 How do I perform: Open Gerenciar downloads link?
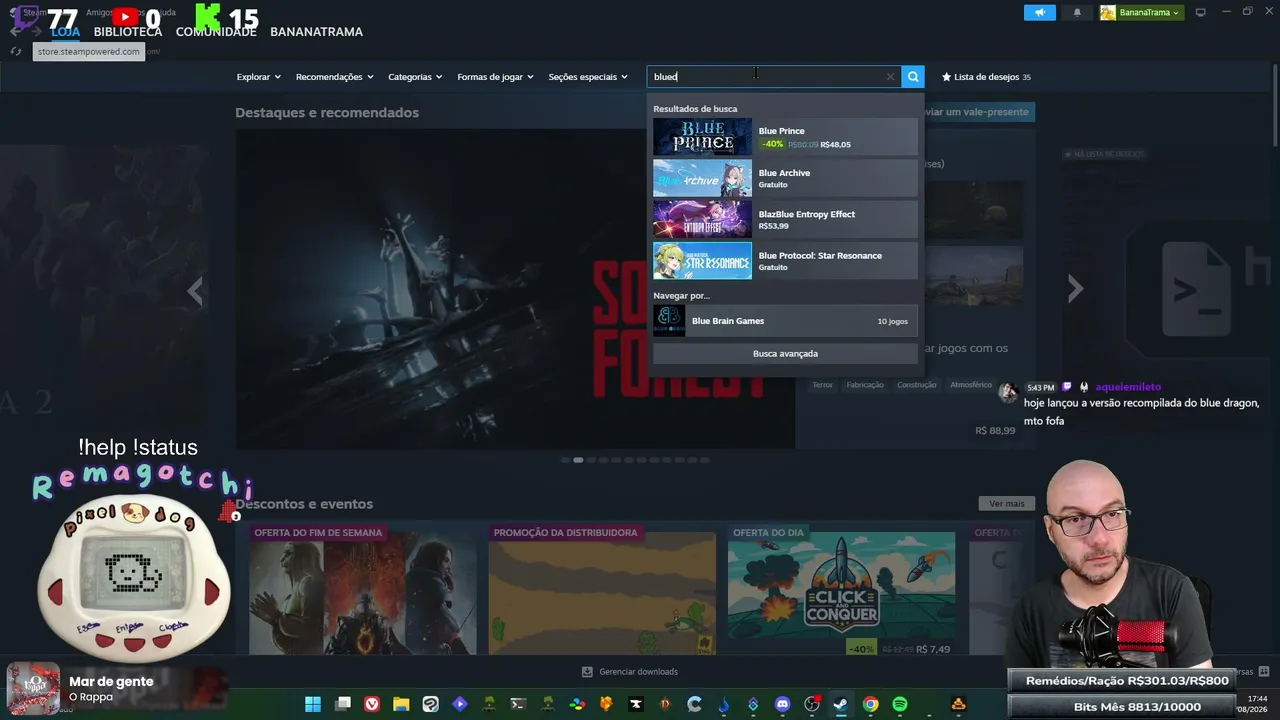tap(638, 672)
